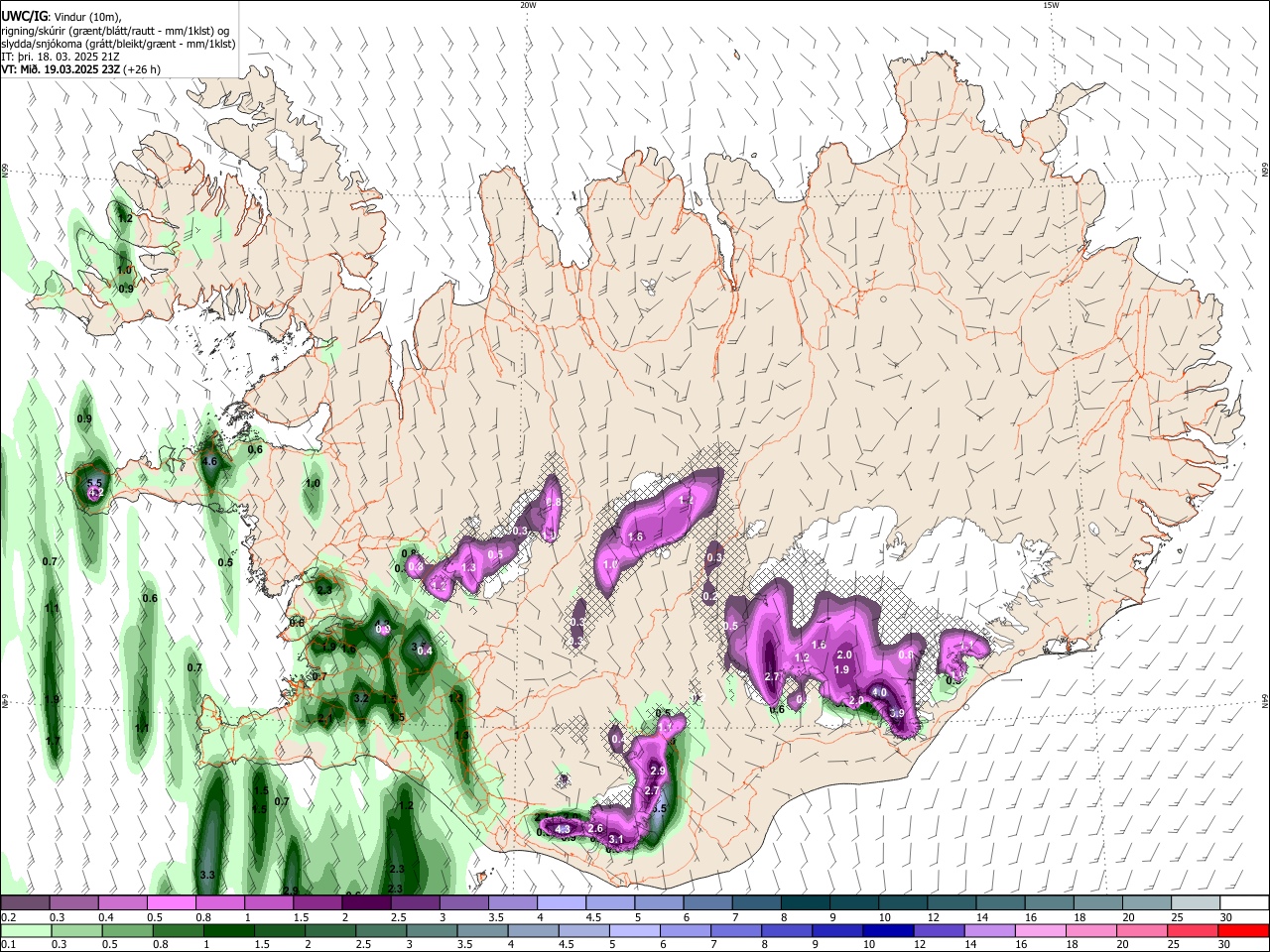1270x952 pixels.
Task: Click the '3.3' precipitation value on the map
Action: click(x=208, y=875)
